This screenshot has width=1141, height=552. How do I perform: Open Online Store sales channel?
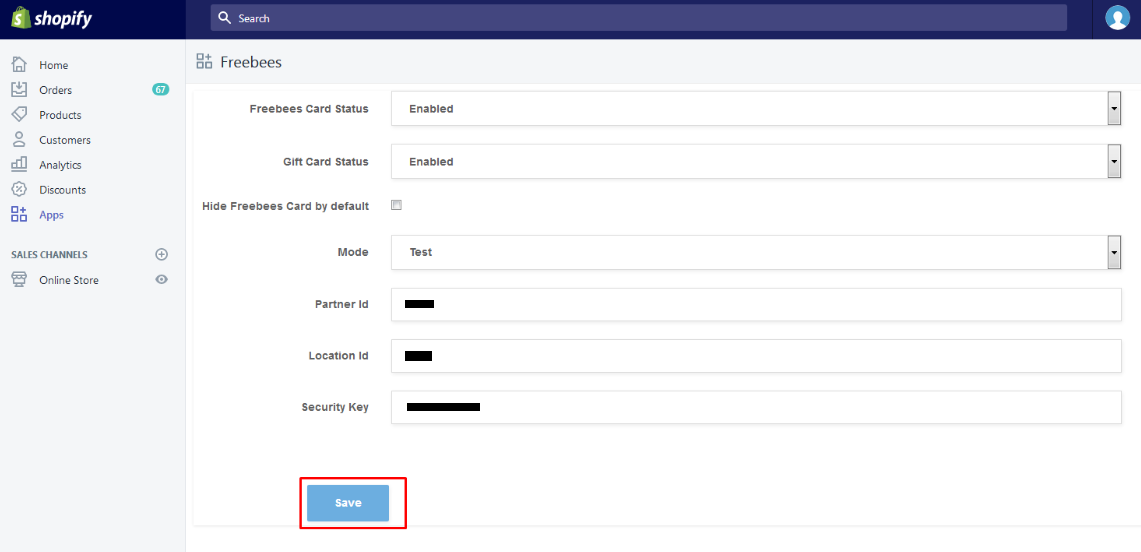69,280
